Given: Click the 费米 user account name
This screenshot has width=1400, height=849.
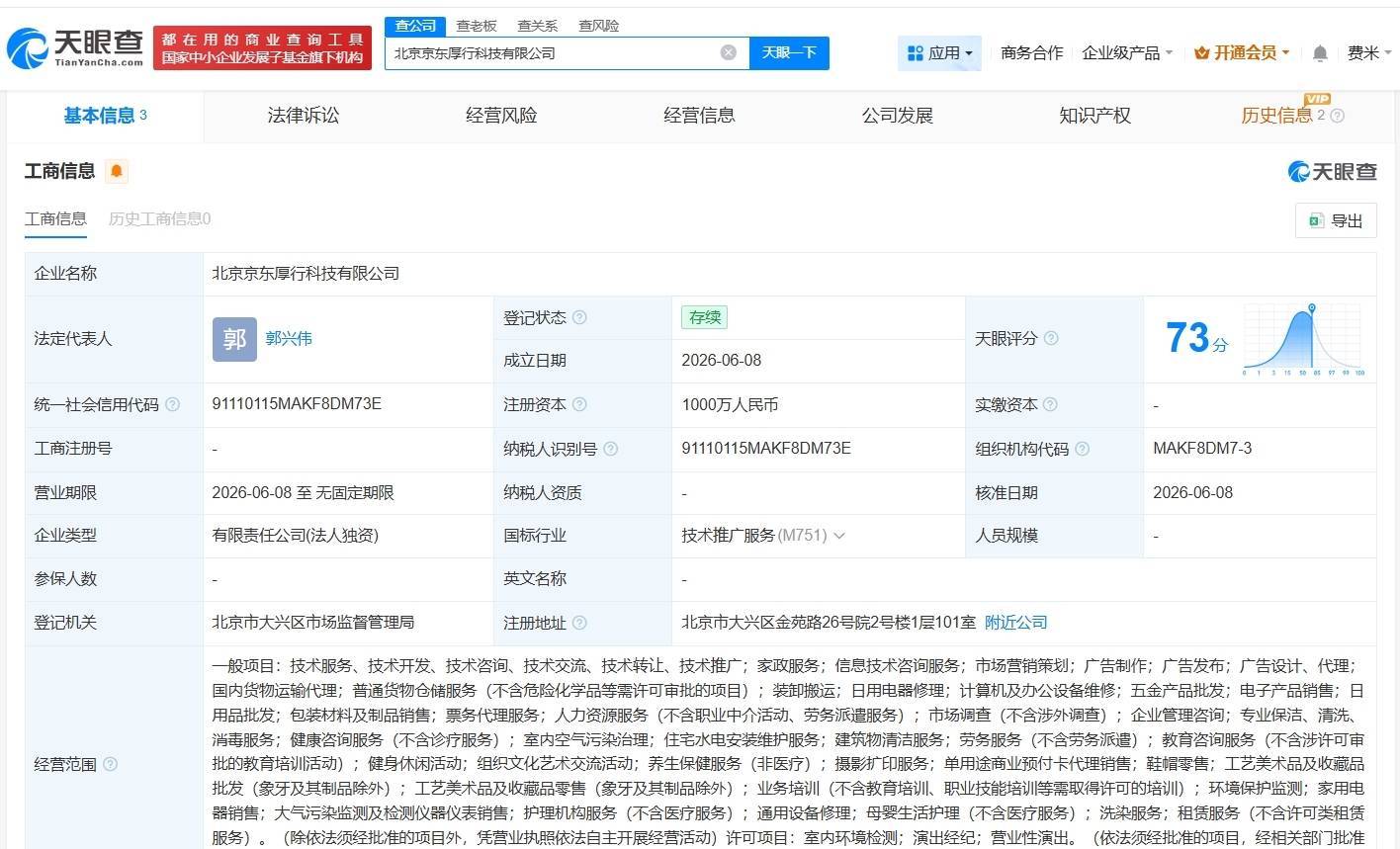Looking at the screenshot, I should 1363,53.
